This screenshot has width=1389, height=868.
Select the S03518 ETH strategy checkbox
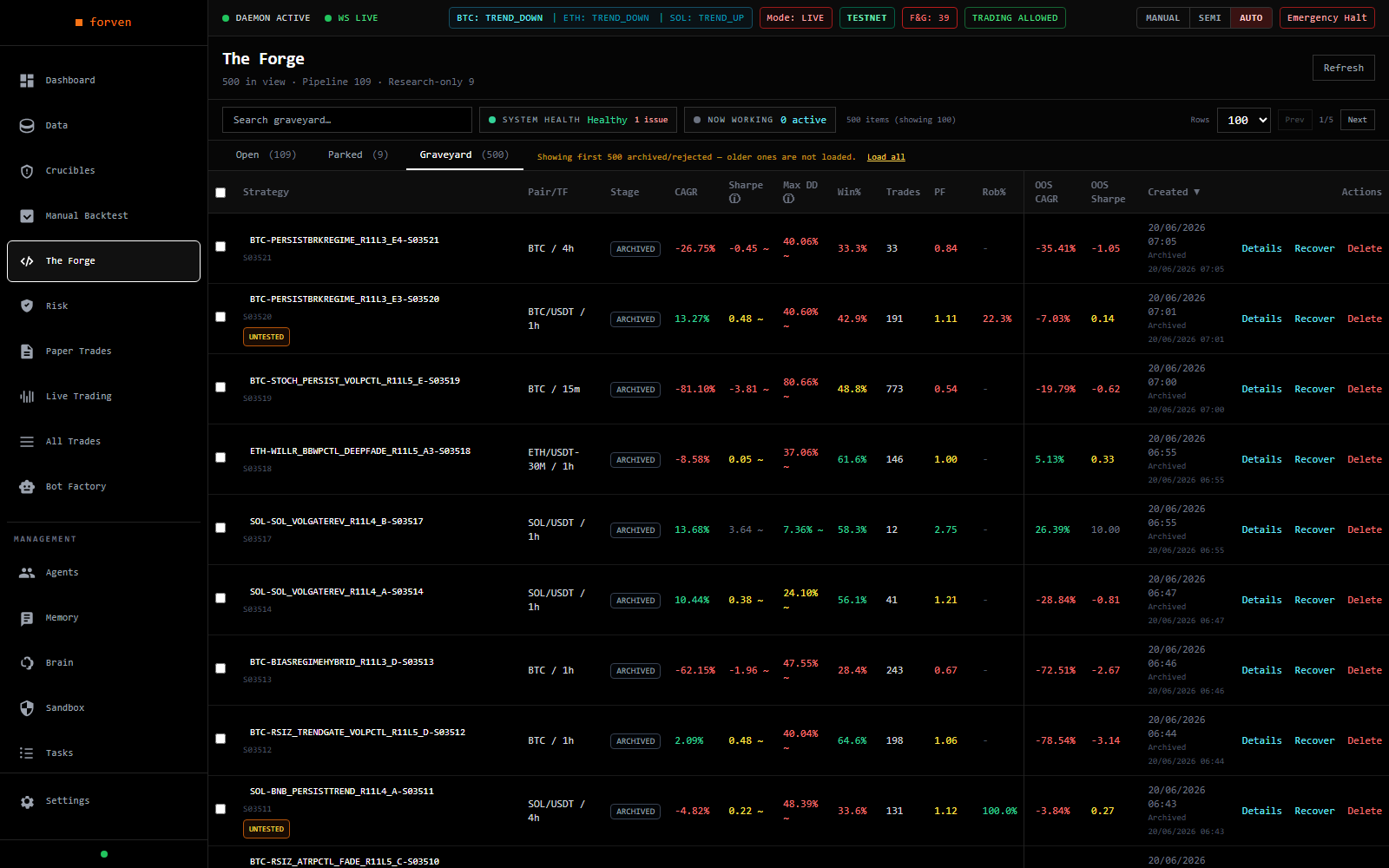coord(221,457)
